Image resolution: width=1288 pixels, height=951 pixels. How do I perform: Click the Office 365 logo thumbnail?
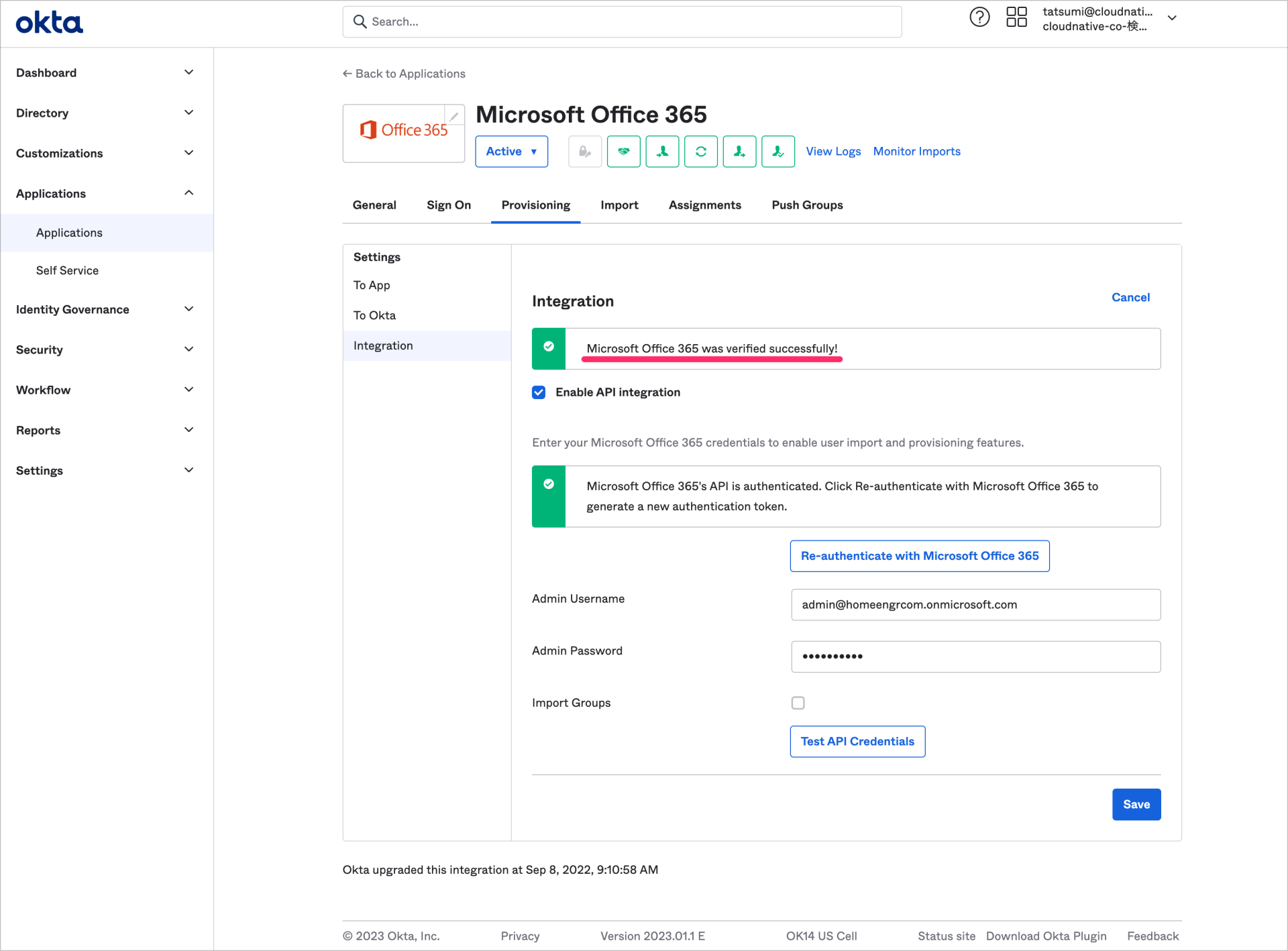pos(403,132)
